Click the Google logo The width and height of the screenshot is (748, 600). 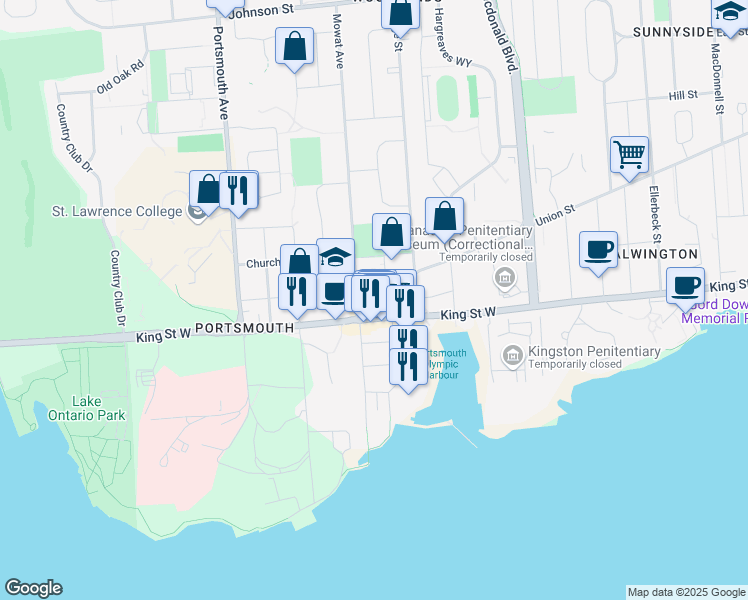33,588
